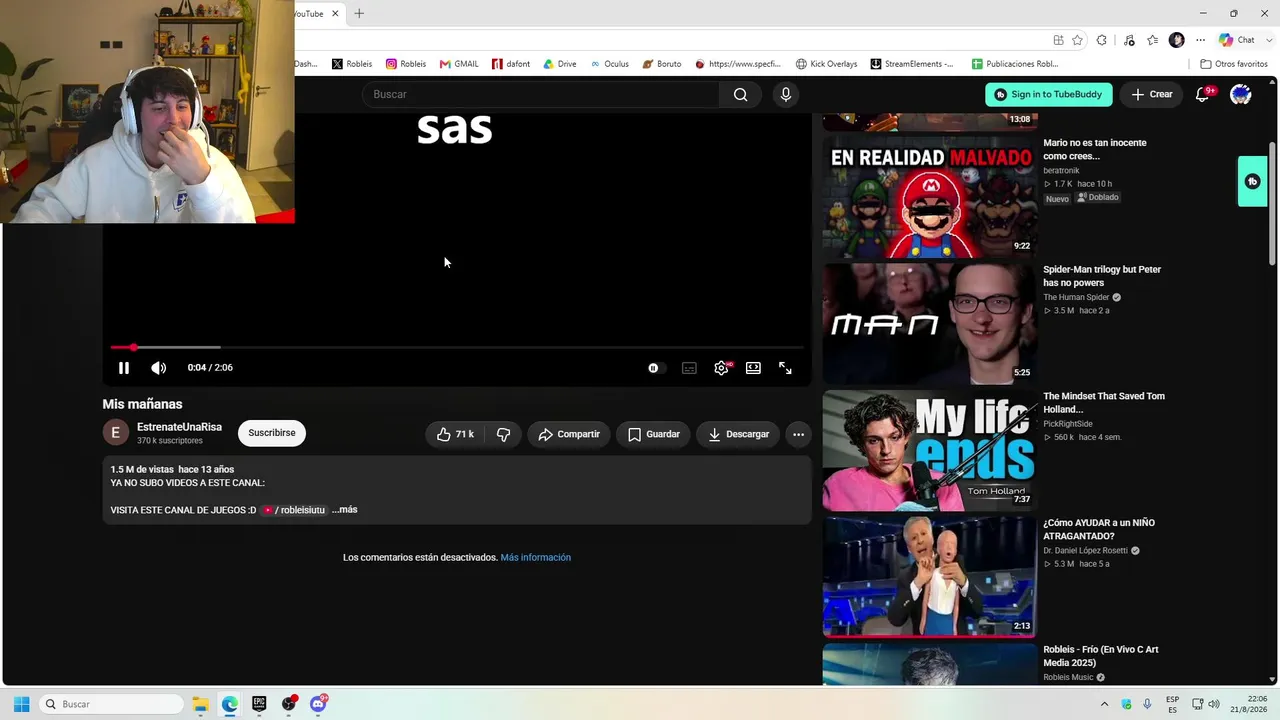Viewport: 1280px width, 720px height.
Task: Open beratronik channel name
Action: click(x=1061, y=170)
